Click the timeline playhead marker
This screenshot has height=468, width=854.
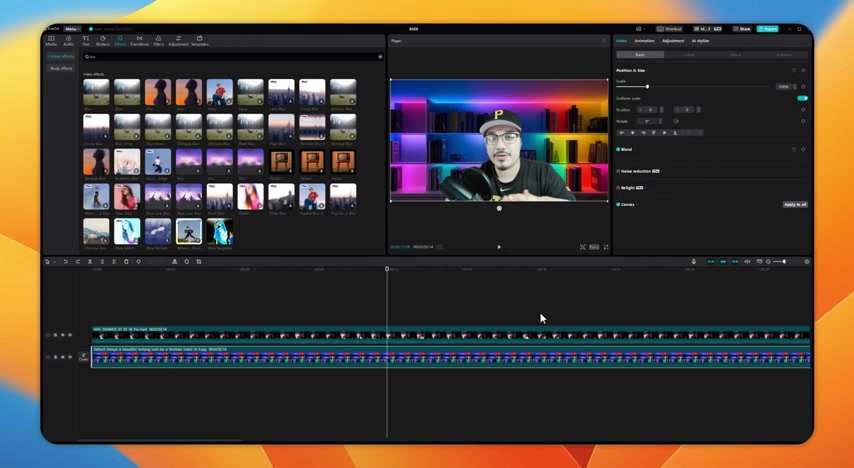click(387, 269)
